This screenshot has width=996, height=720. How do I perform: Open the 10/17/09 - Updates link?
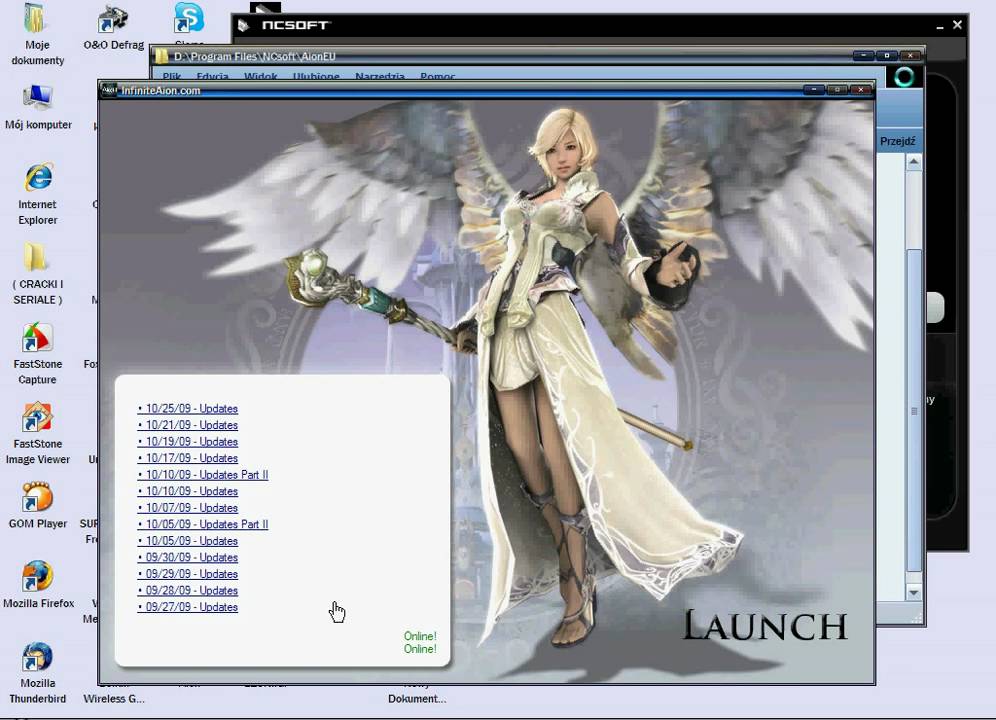187,458
